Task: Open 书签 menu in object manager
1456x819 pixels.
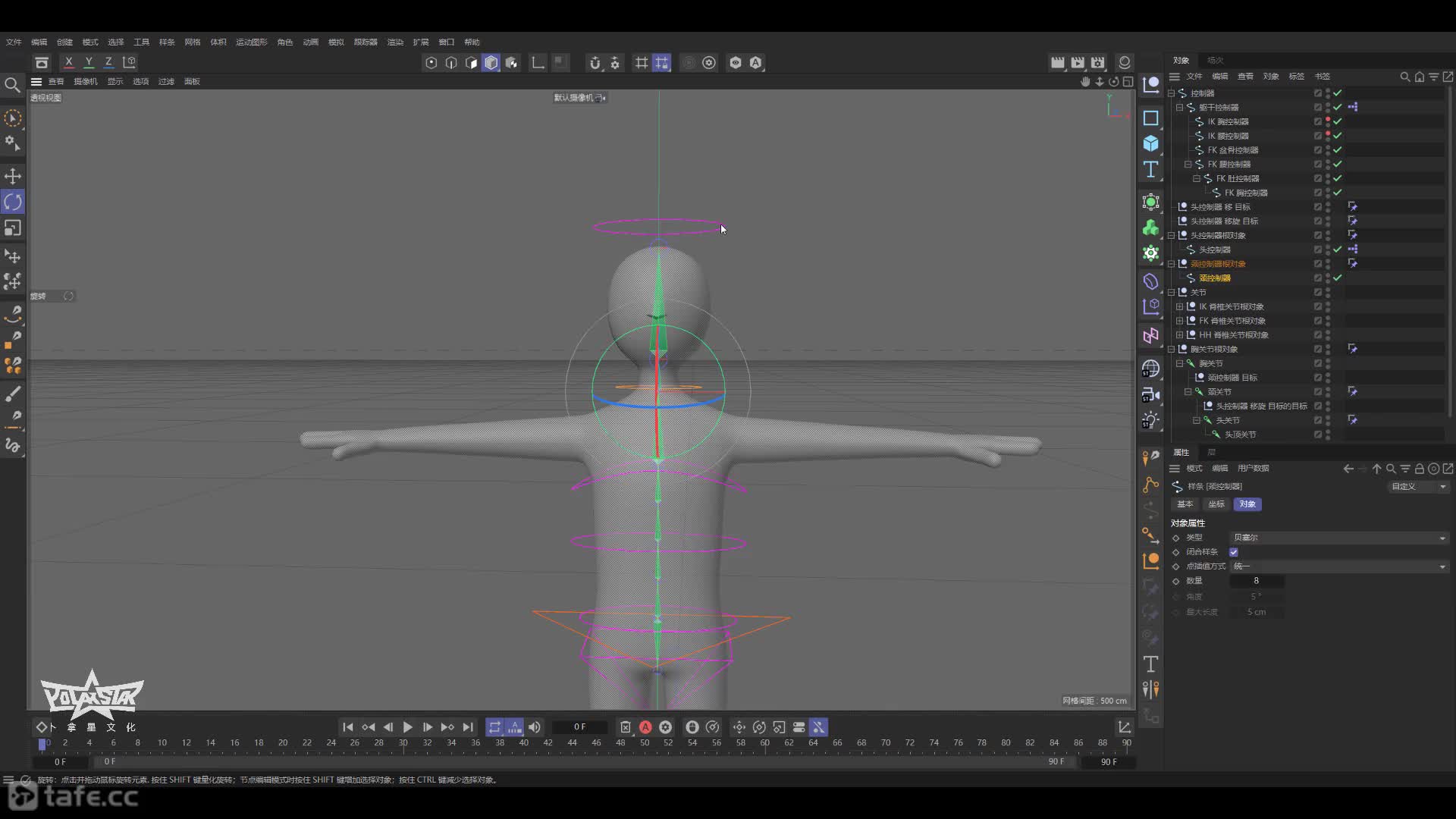Action: (1323, 77)
